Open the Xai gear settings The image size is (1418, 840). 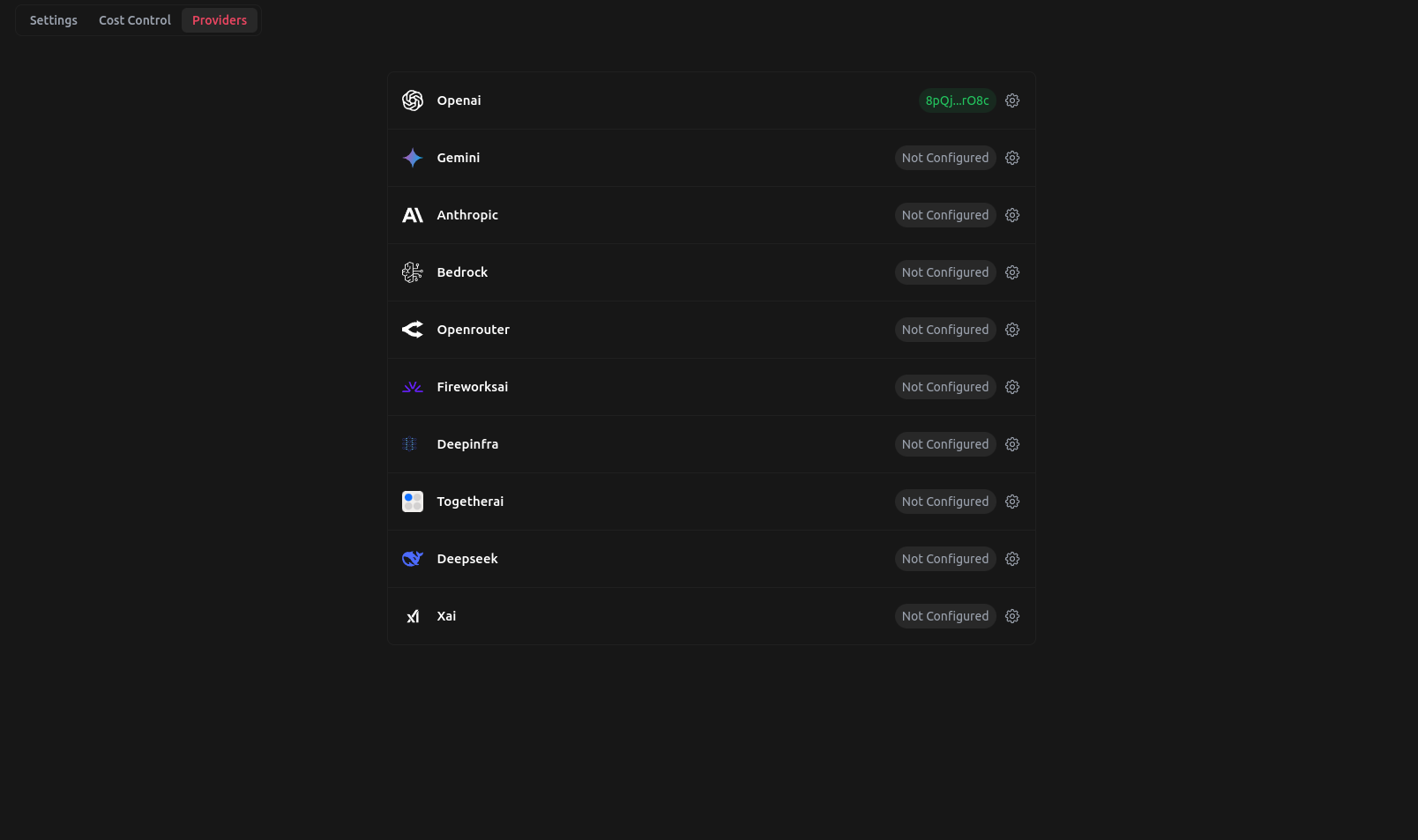tap(1012, 616)
